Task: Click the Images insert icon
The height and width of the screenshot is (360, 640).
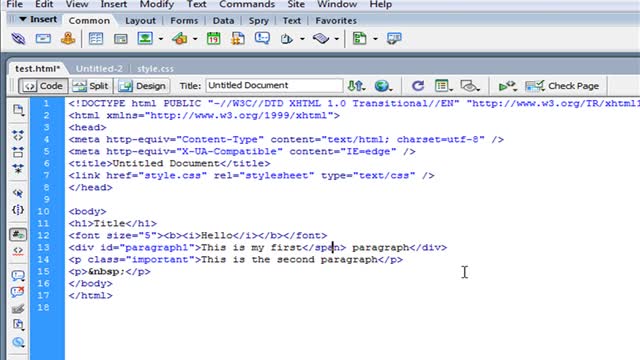Action: point(145,39)
